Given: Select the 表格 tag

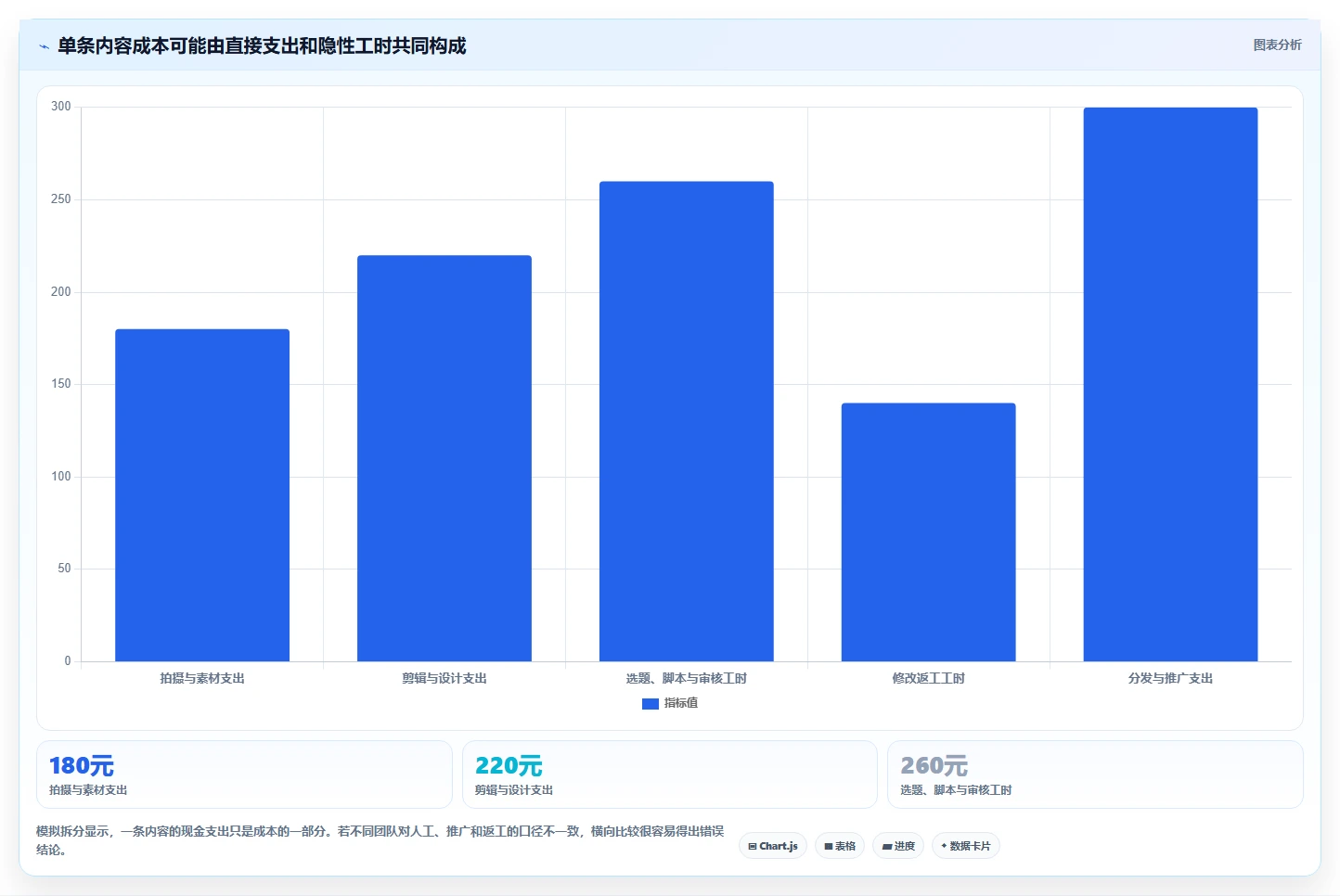Looking at the screenshot, I should (840, 846).
